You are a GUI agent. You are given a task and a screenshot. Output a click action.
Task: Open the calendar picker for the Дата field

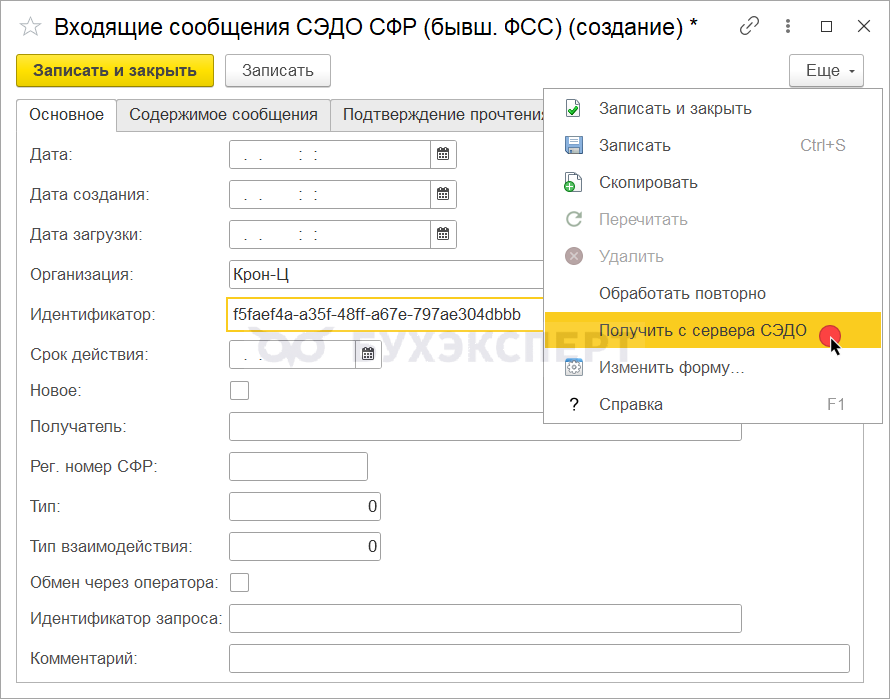[443, 155]
